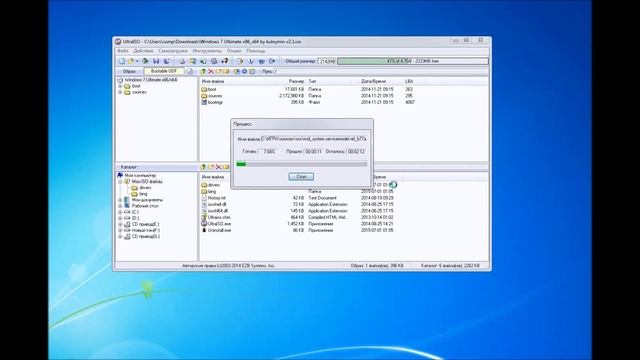Open the Действия menu

(144, 51)
